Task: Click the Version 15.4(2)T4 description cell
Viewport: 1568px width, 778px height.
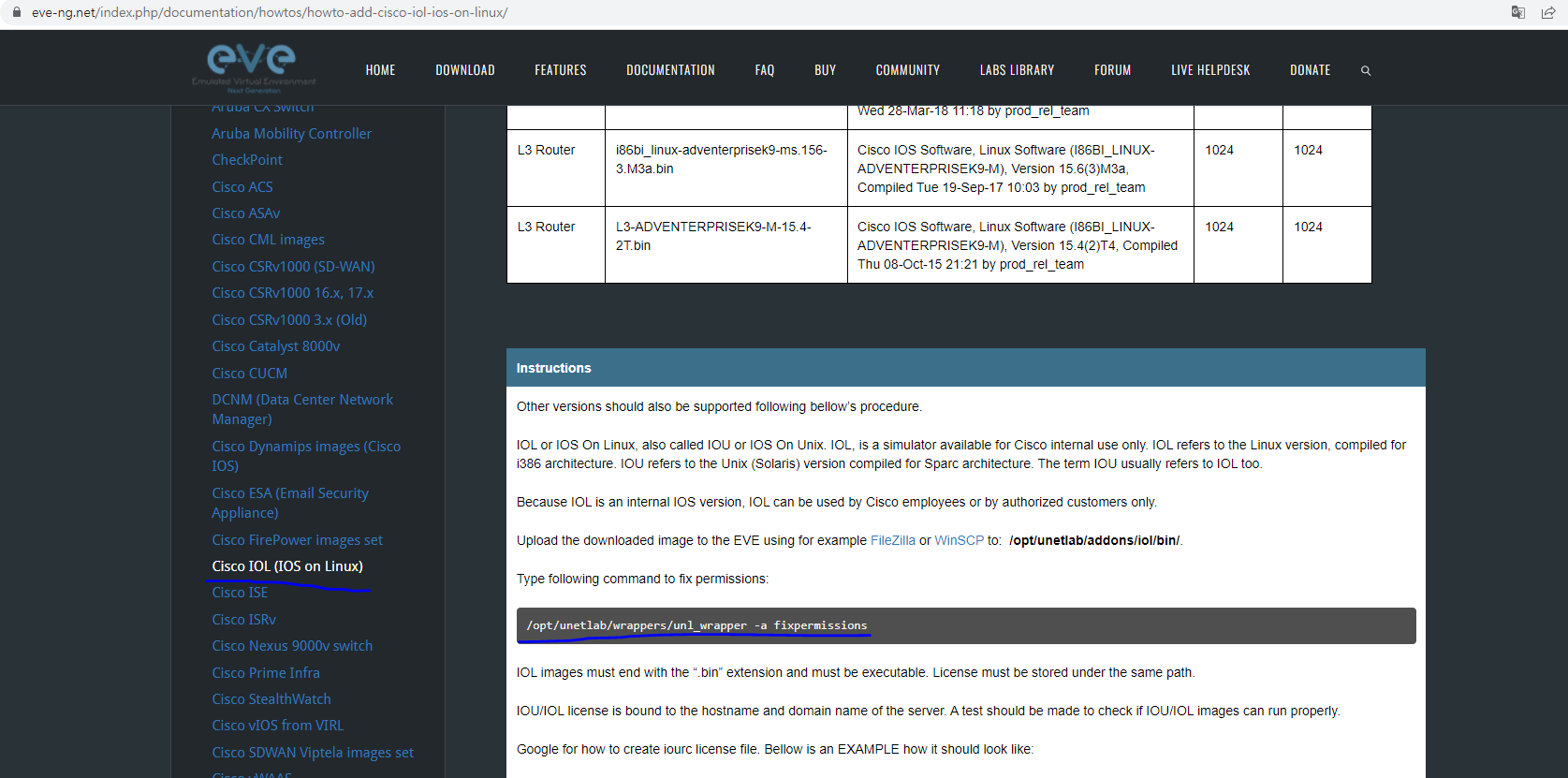Action: point(1020,245)
